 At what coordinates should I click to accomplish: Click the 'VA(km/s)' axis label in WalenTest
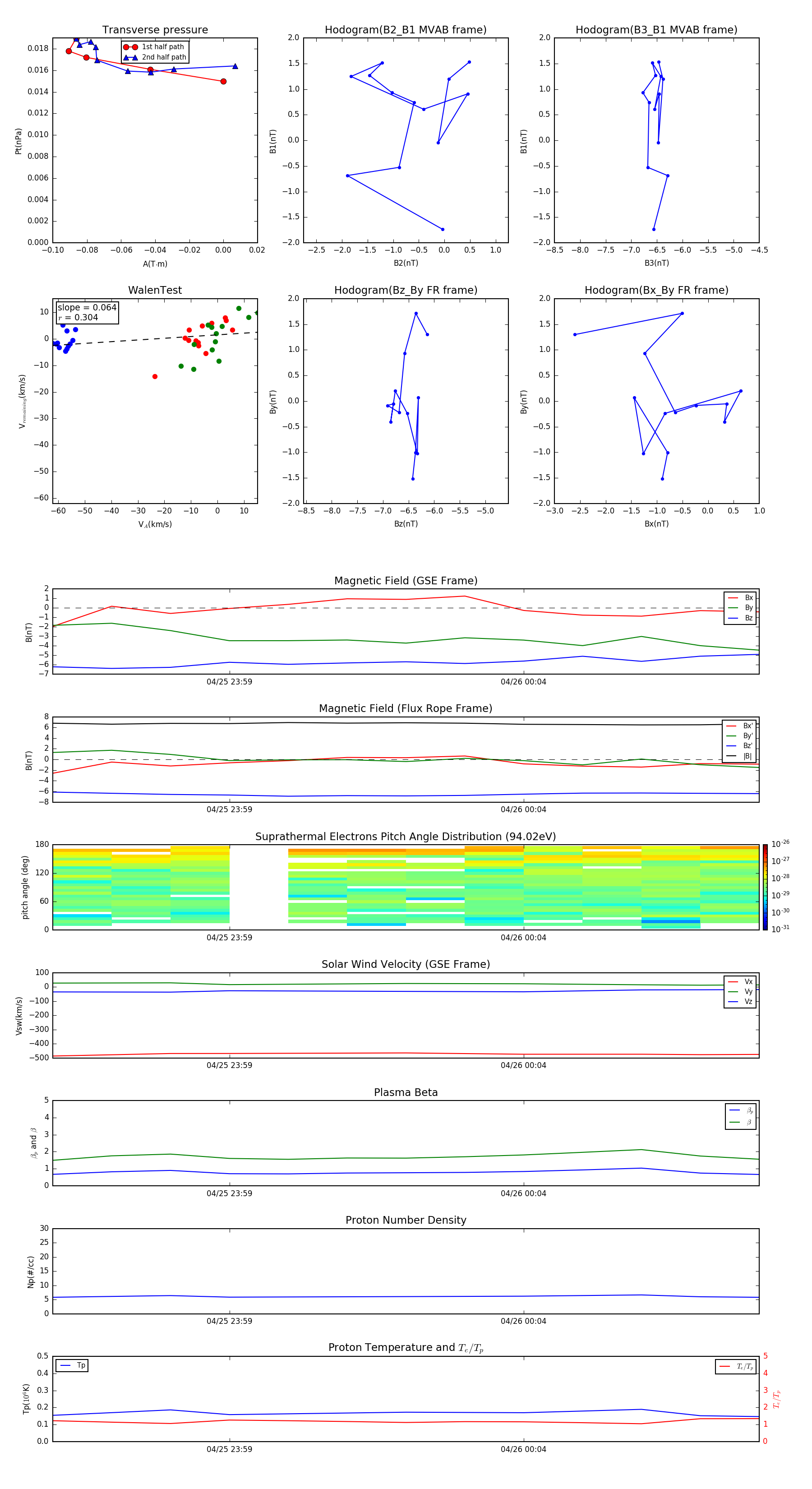tap(155, 524)
